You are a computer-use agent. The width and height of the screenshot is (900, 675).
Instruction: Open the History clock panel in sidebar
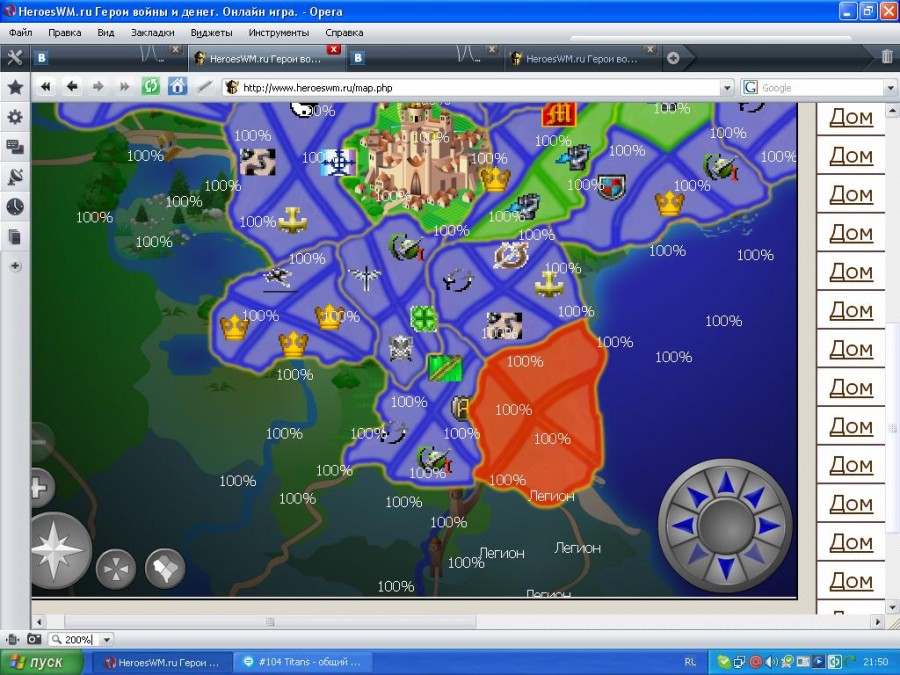coord(15,207)
